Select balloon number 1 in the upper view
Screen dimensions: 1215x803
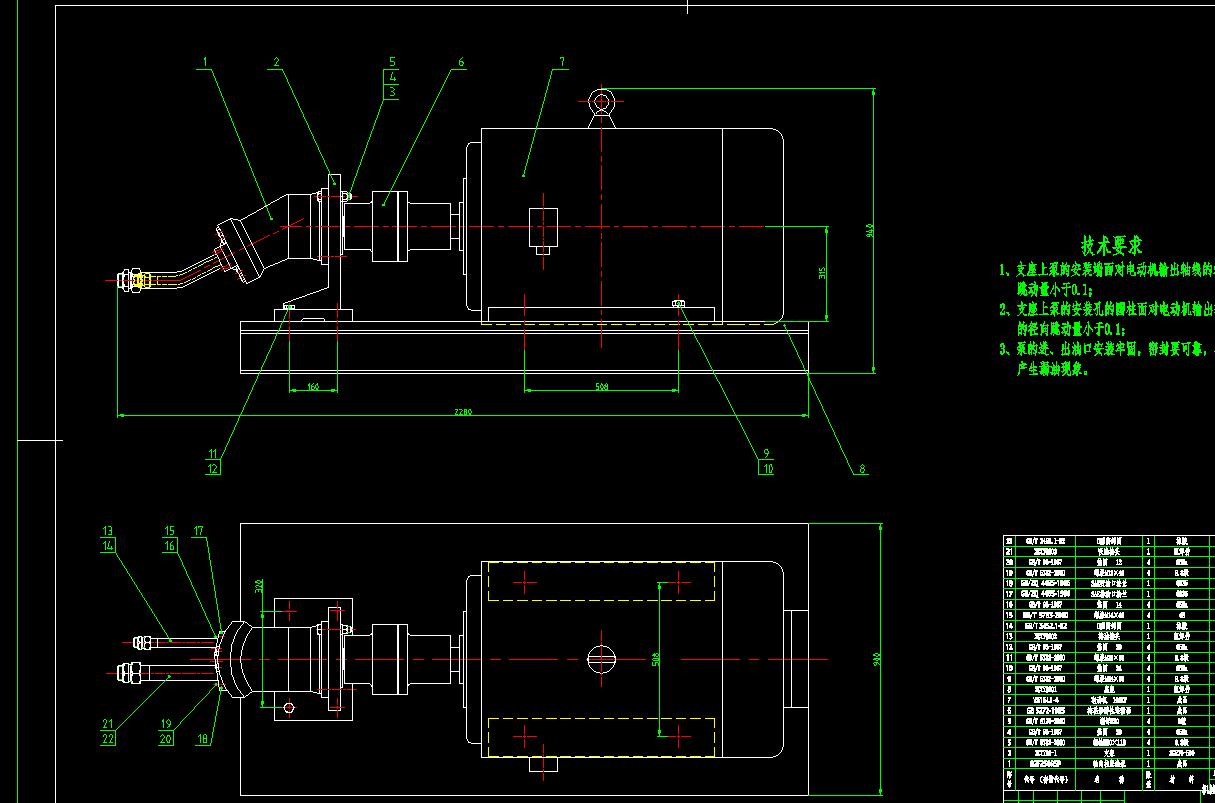[205, 62]
